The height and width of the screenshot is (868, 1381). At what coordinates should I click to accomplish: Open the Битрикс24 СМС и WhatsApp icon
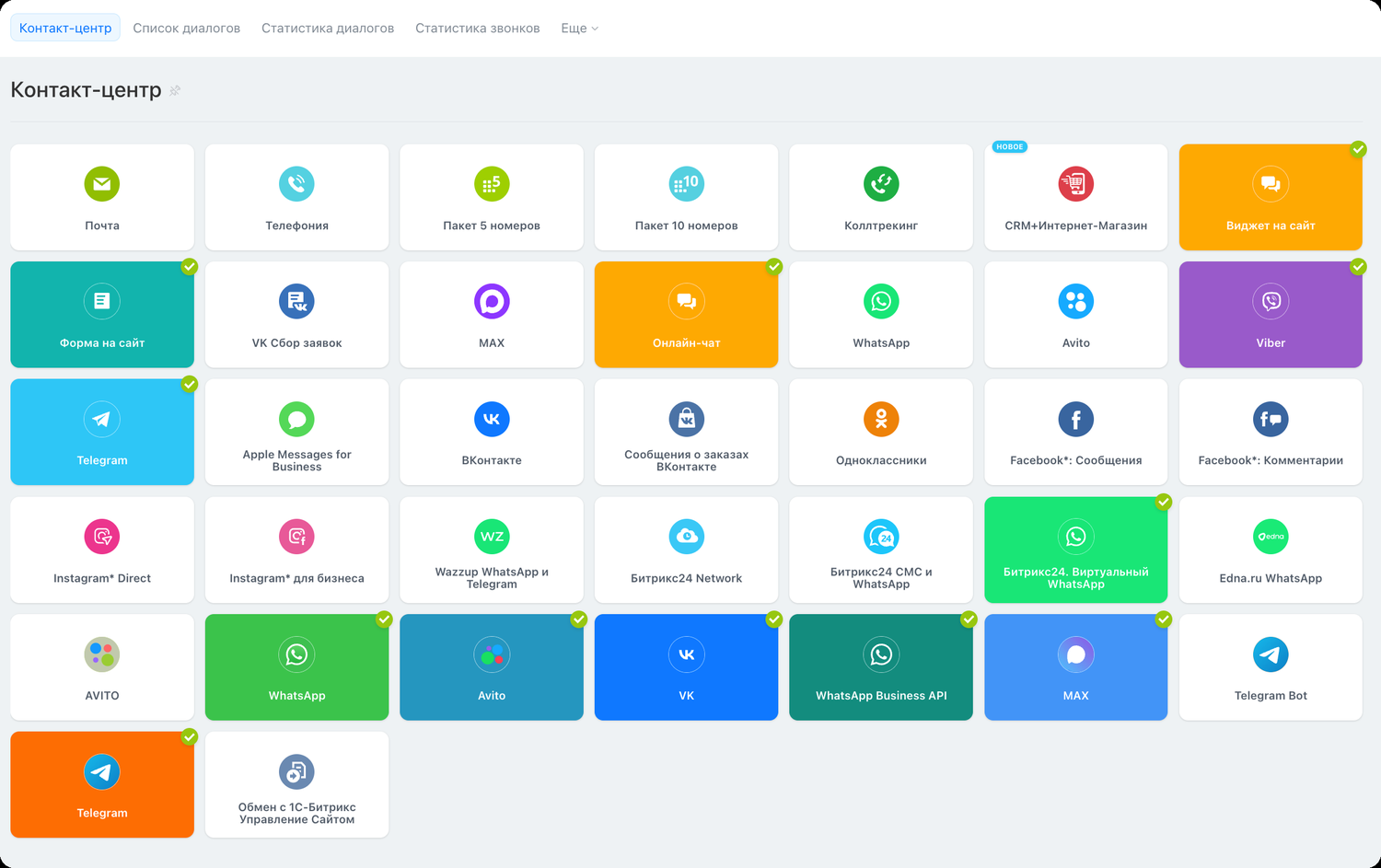click(881, 537)
